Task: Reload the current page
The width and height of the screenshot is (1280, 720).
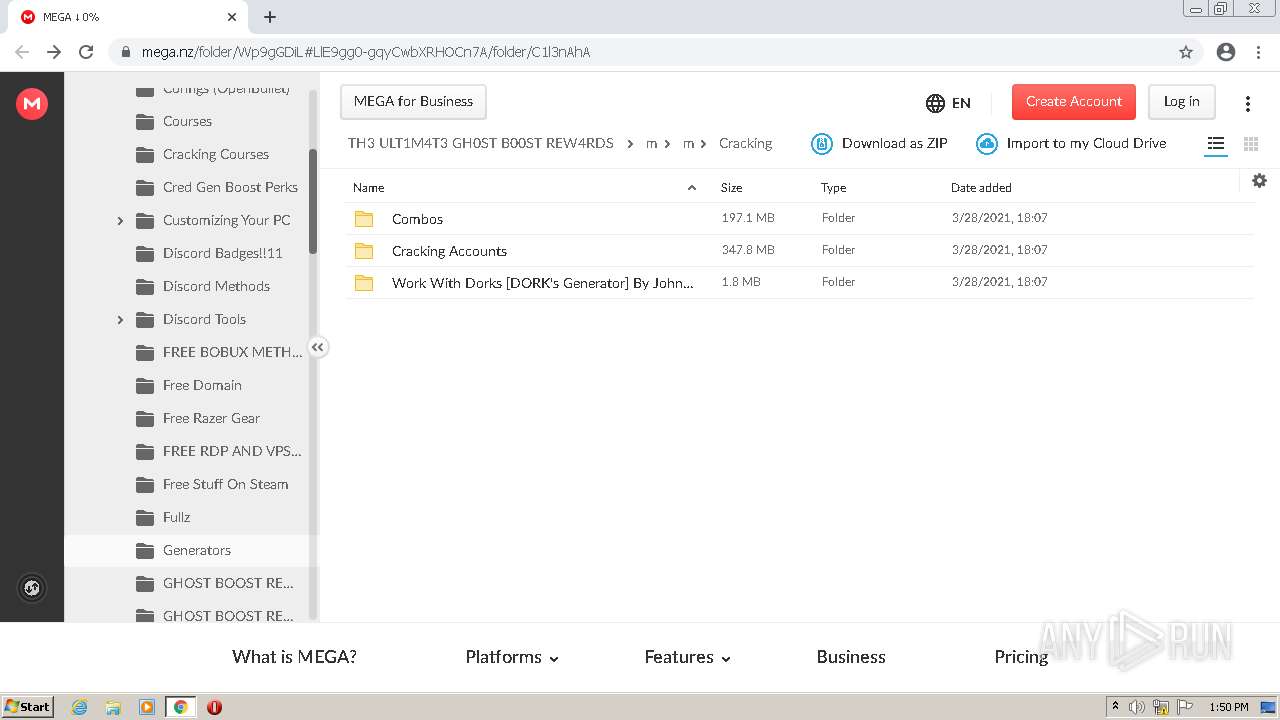Action: tap(86, 52)
